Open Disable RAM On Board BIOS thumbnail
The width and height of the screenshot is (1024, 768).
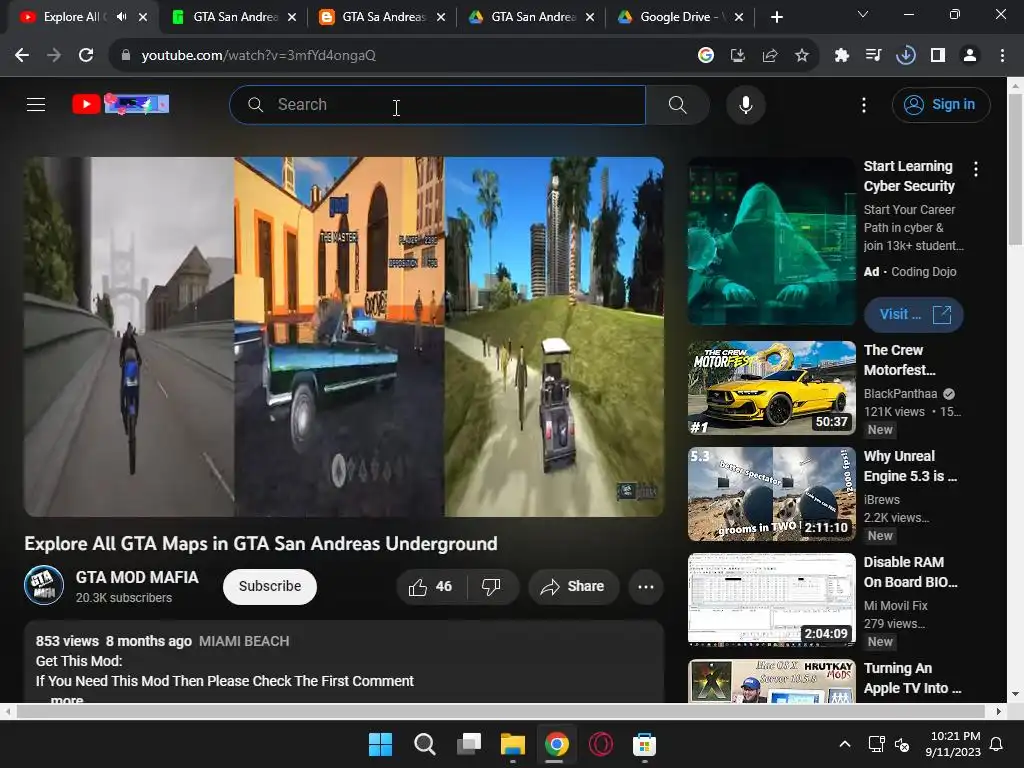click(772, 600)
